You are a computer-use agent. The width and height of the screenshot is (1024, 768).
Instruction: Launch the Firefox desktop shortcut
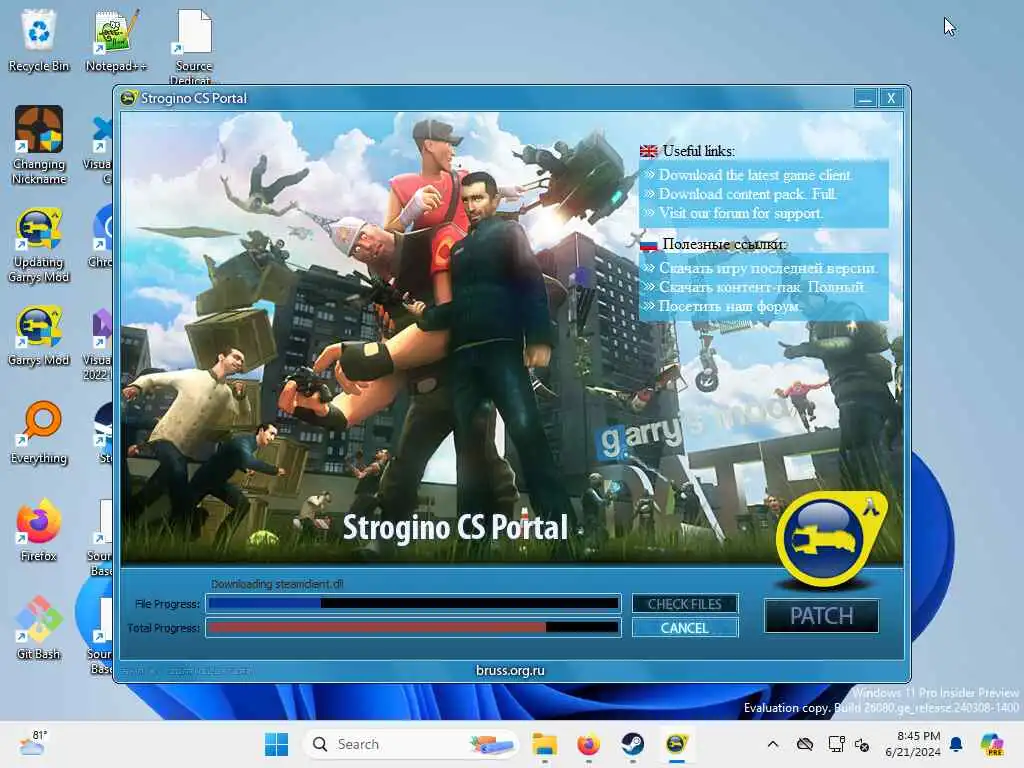pos(39,530)
